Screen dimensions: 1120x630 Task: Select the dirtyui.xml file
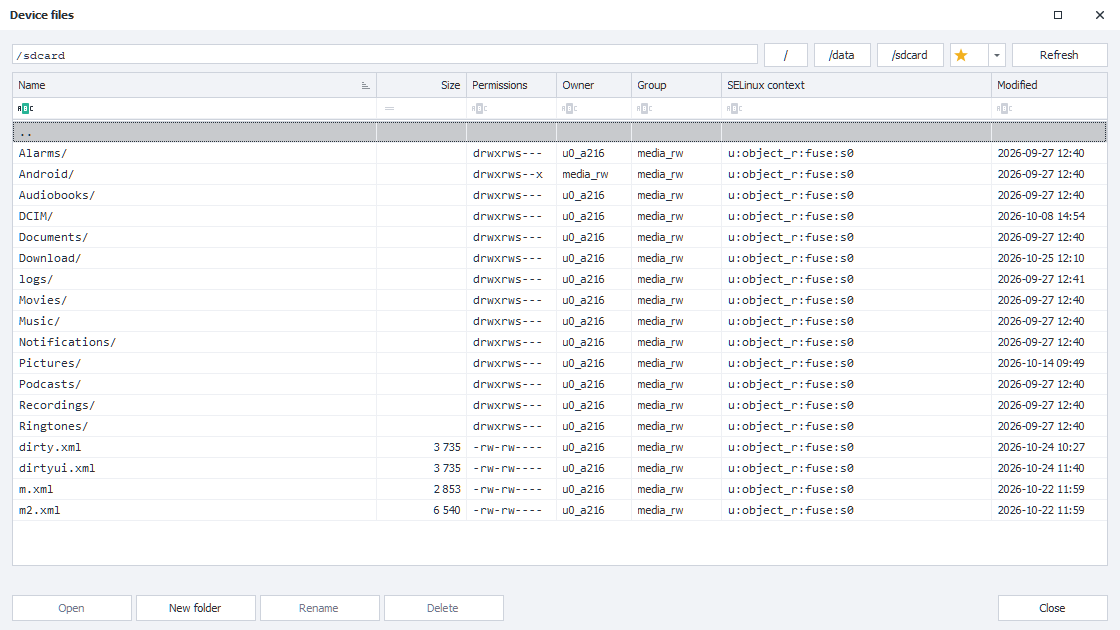coord(559,468)
